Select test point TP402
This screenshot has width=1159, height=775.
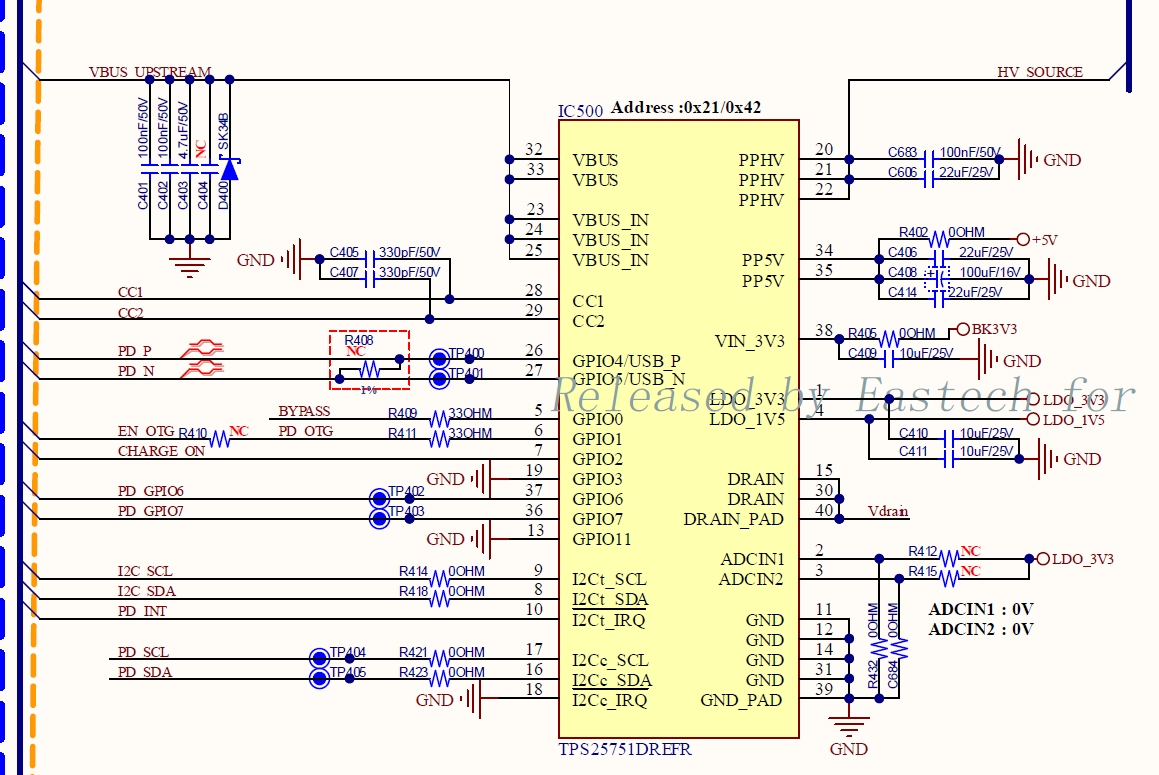point(379,499)
